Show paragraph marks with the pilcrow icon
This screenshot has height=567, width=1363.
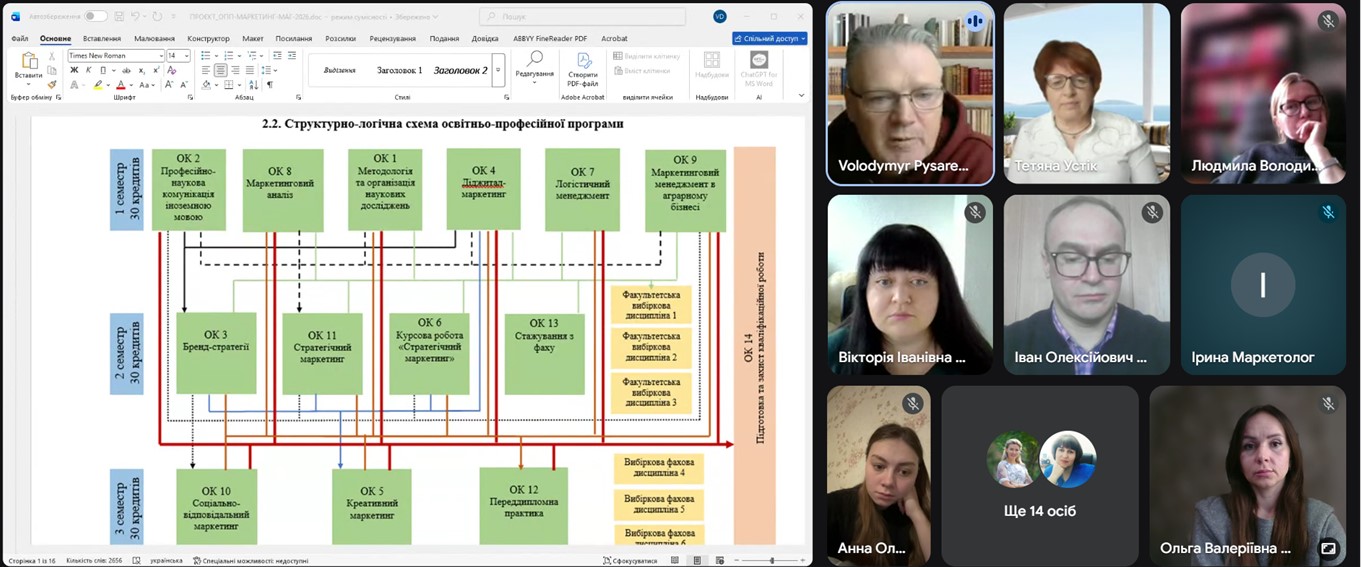(x=269, y=85)
